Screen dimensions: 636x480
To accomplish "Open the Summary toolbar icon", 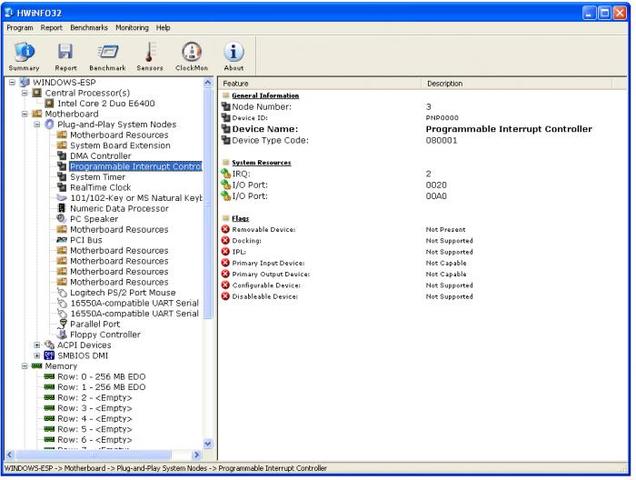I will pos(24,56).
